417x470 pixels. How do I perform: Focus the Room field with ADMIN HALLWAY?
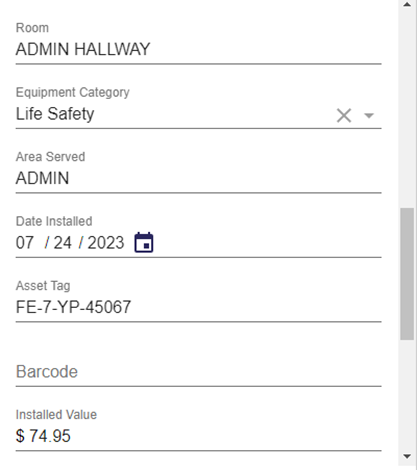[198, 49]
